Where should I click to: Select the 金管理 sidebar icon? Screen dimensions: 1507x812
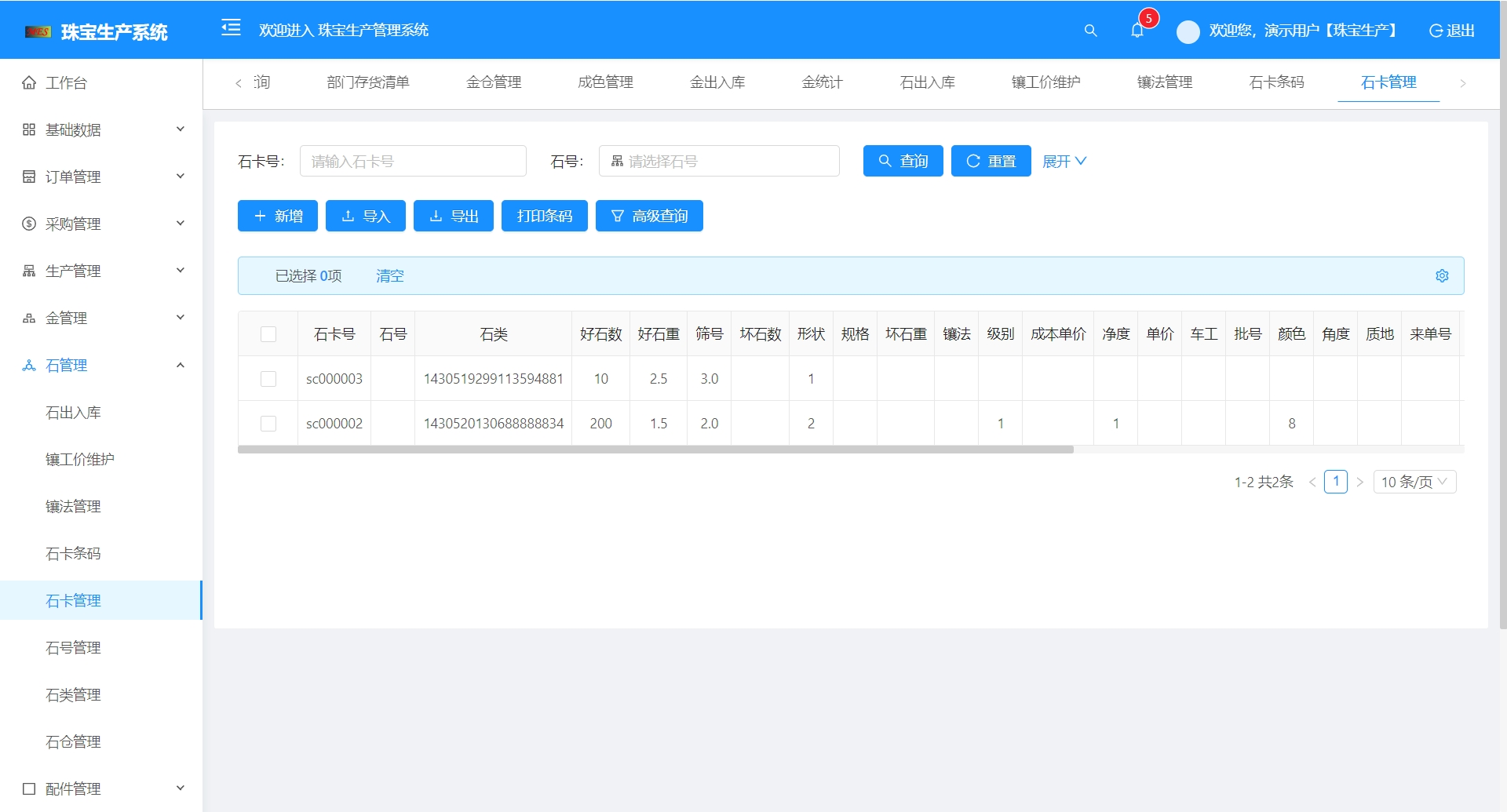coord(27,318)
